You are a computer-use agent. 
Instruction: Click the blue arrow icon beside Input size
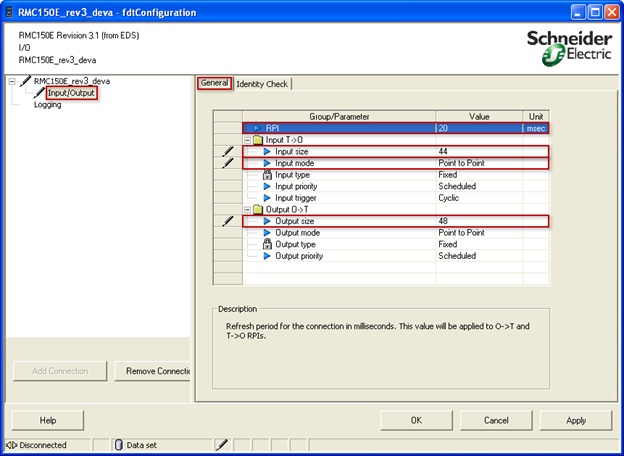pyautogui.click(x=267, y=152)
